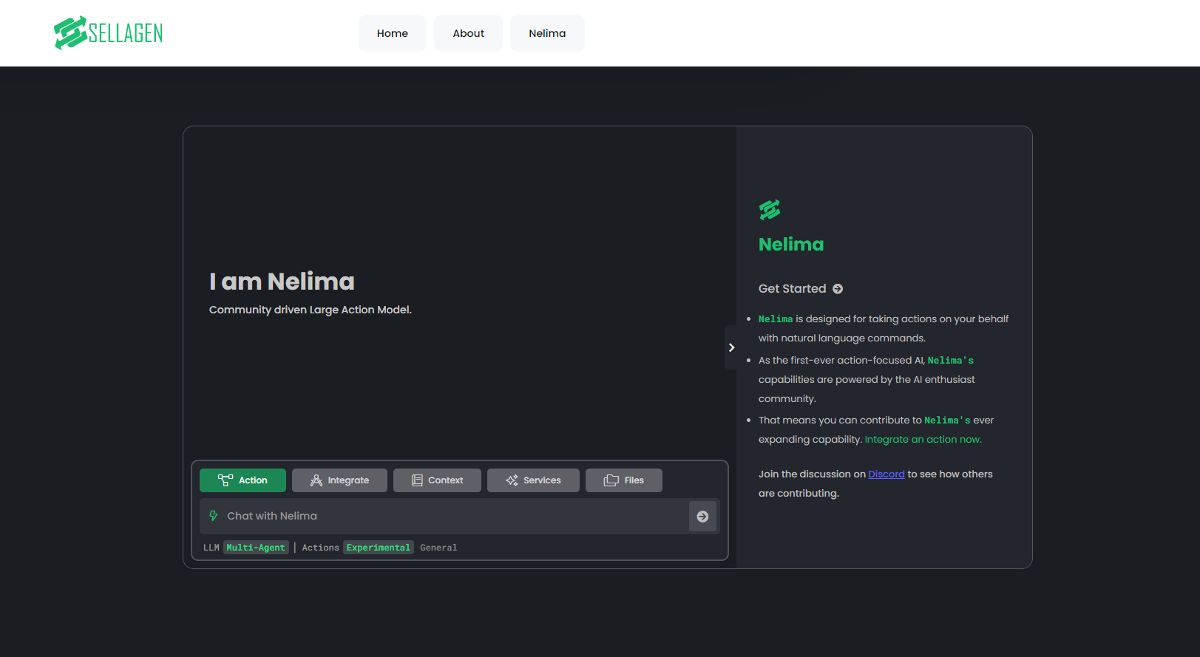Open the Home page from the navigation bar
Viewport: 1200px width, 657px height.
392,33
